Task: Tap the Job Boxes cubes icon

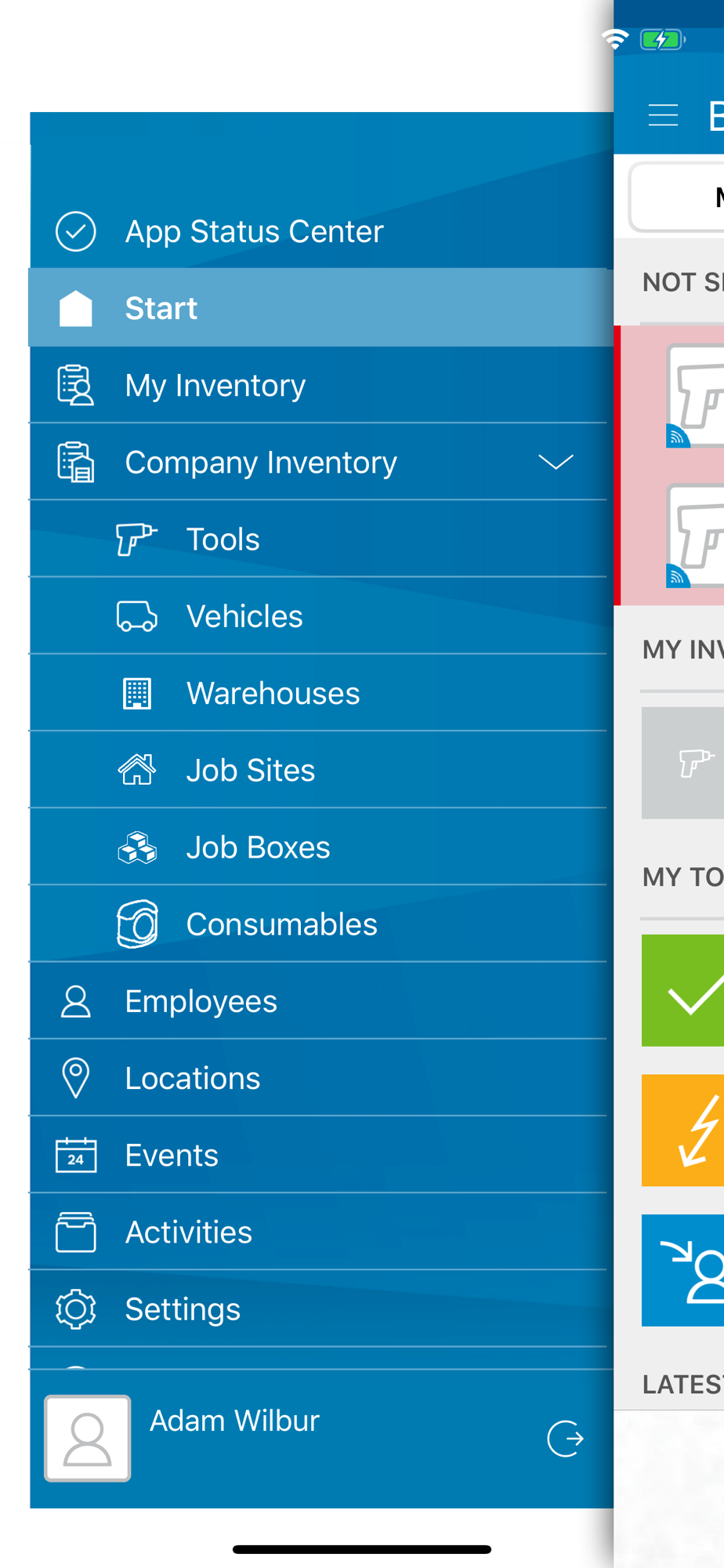Action: [x=137, y=848]
